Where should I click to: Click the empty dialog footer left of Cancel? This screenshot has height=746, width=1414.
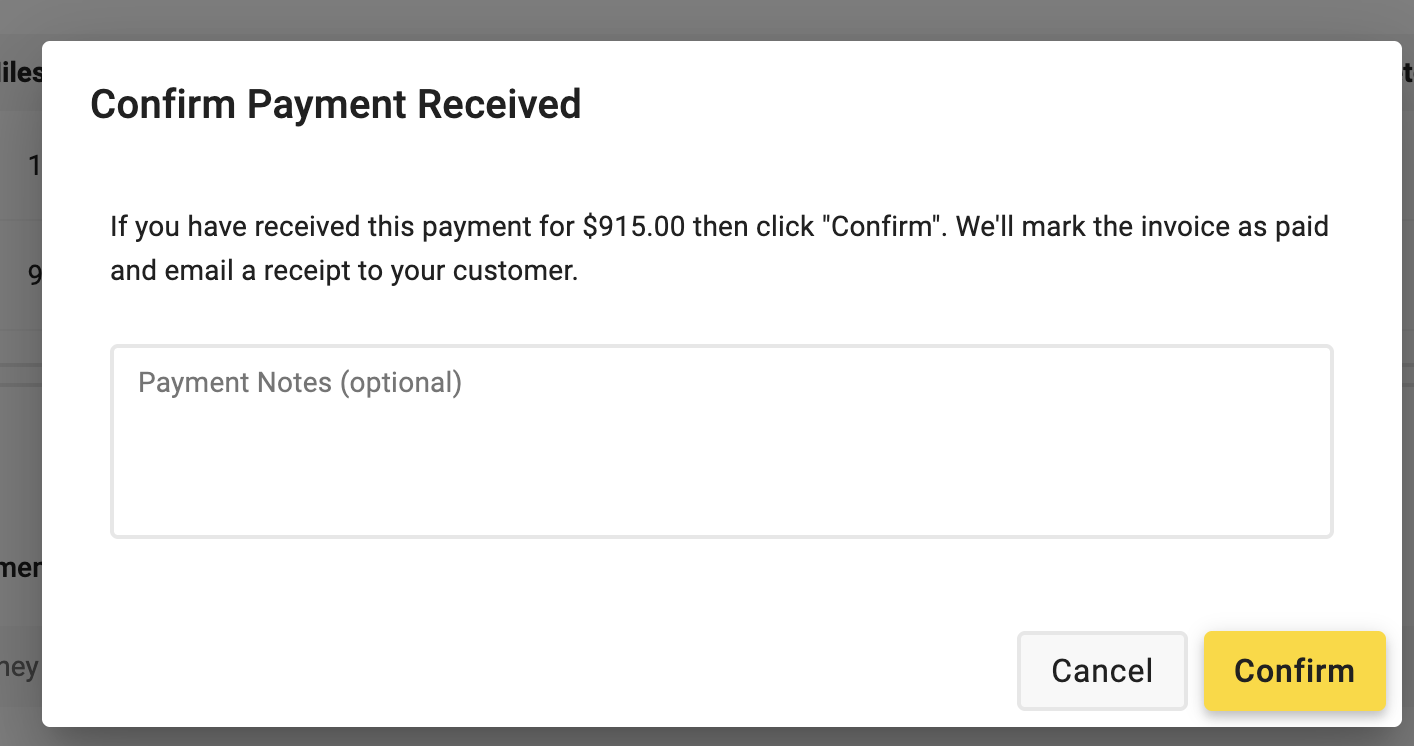coord(530,671)
